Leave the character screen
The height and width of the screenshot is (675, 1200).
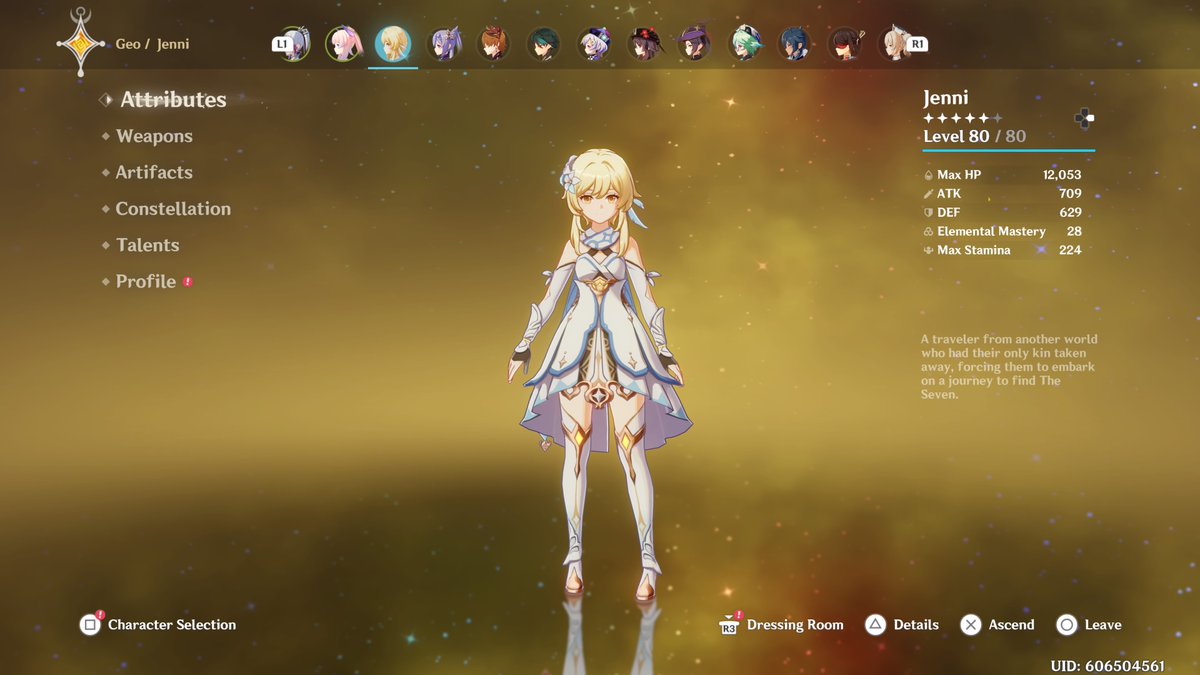1089,625
